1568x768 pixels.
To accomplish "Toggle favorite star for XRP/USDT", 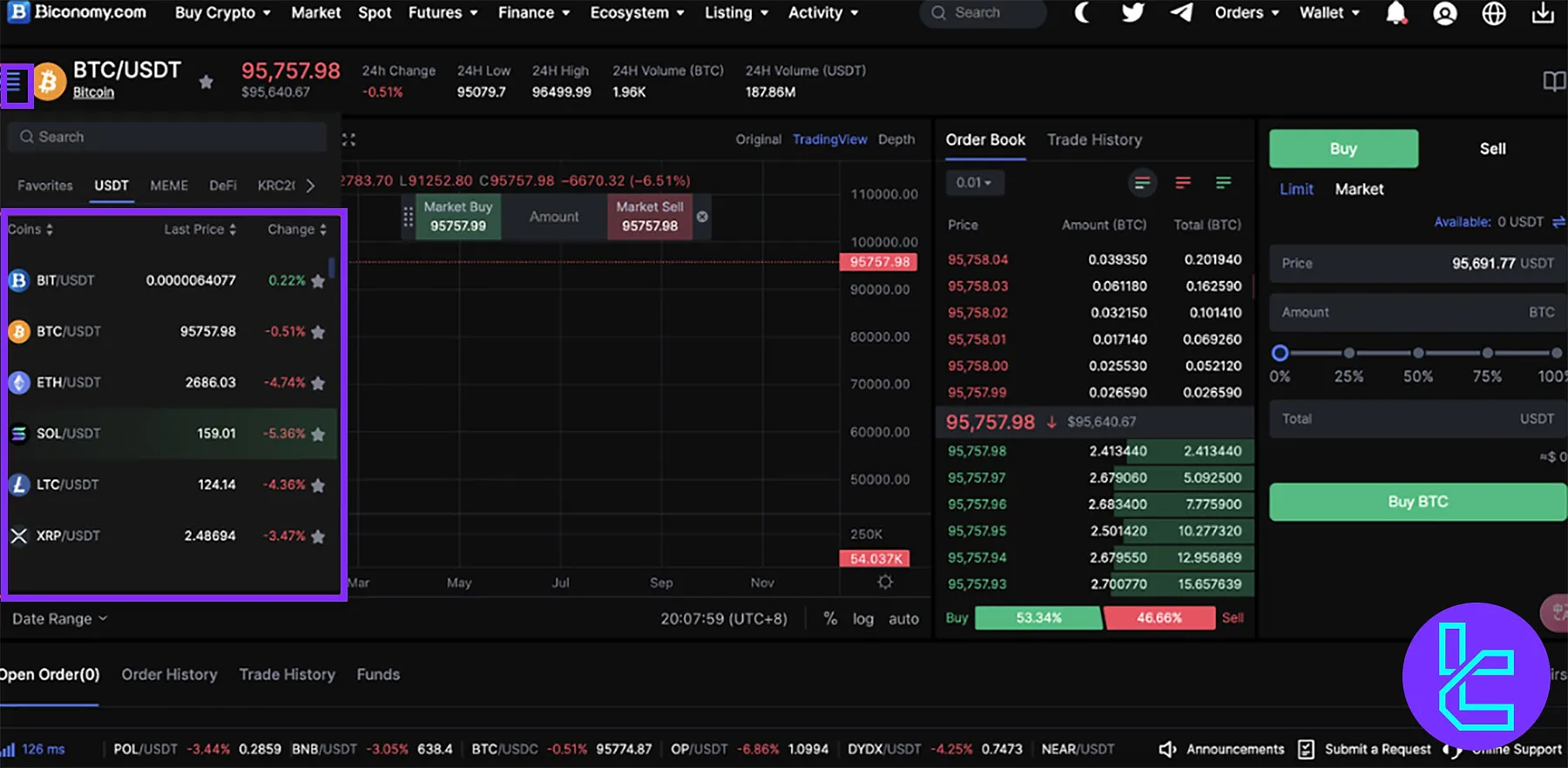I will pyautogui.click(x=318, y=536).
